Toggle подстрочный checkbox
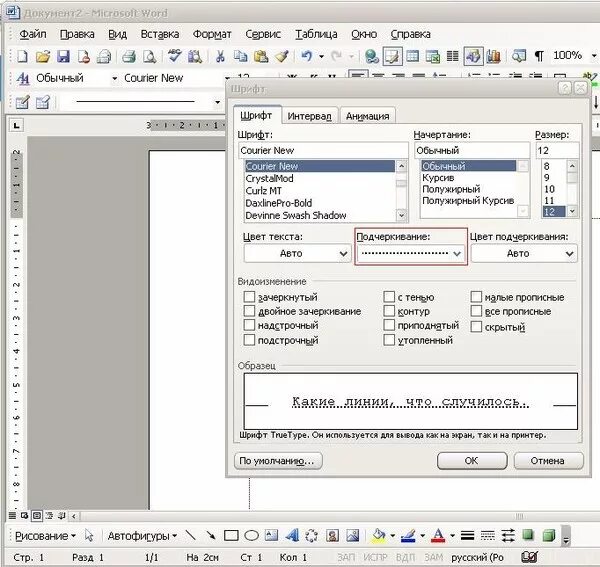The height and width of the screenshot is (567, 600). pos(249,340)
